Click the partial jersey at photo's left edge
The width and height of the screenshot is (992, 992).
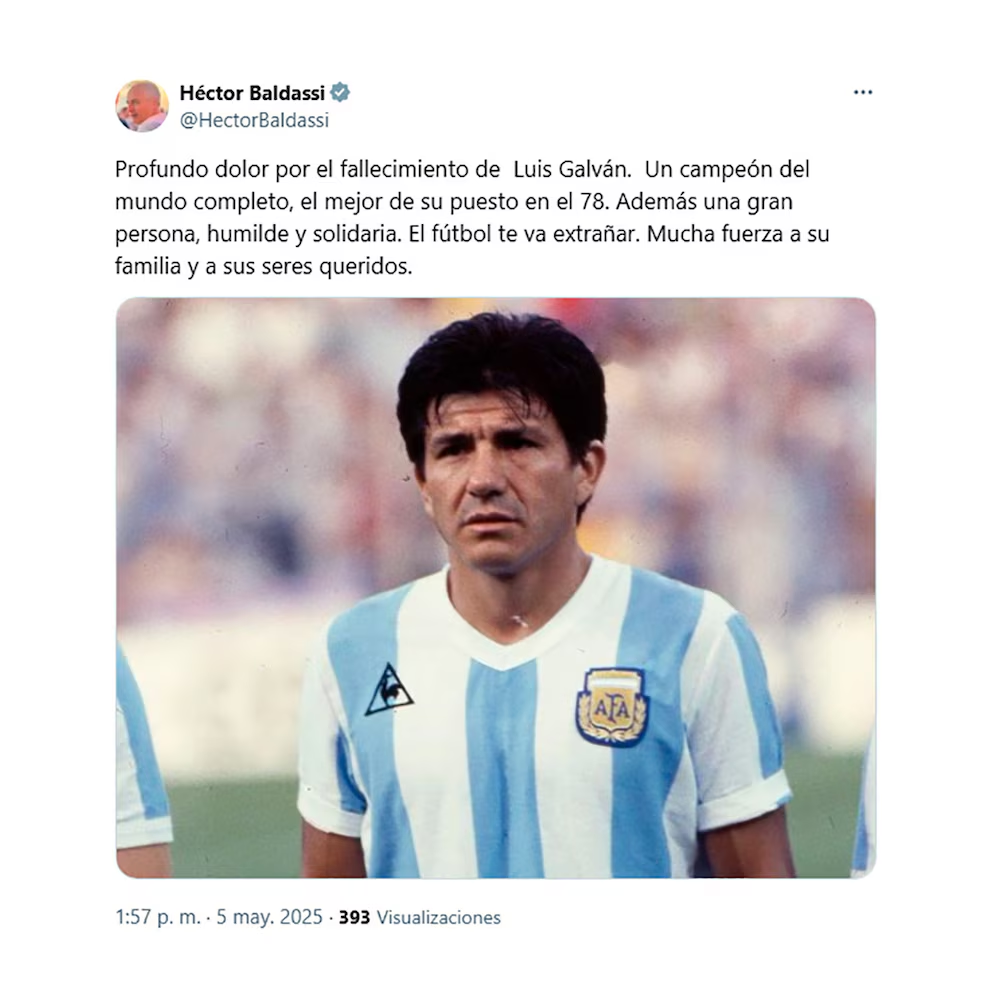pyautogui.click(x=142, y=759)
